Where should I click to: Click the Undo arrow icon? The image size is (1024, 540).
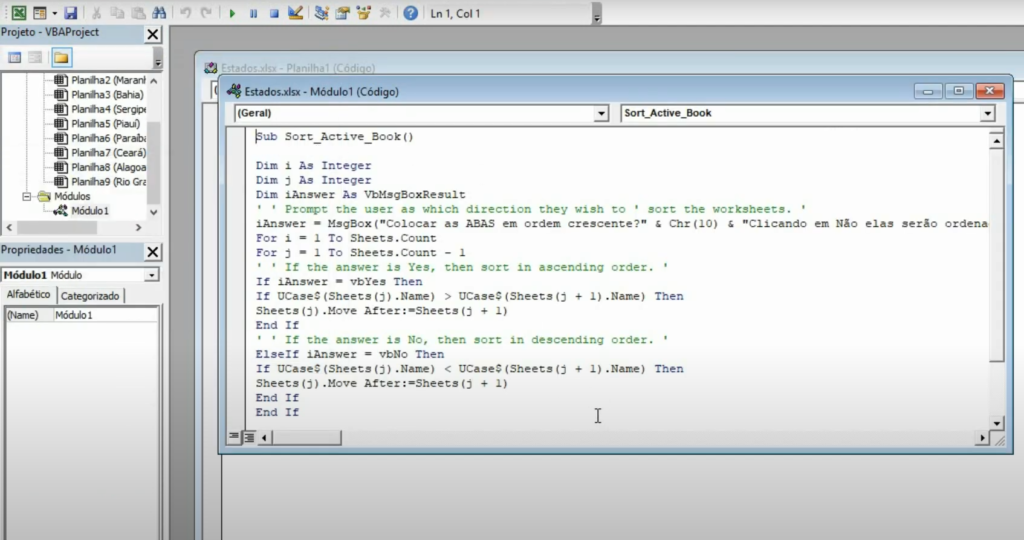185,12
